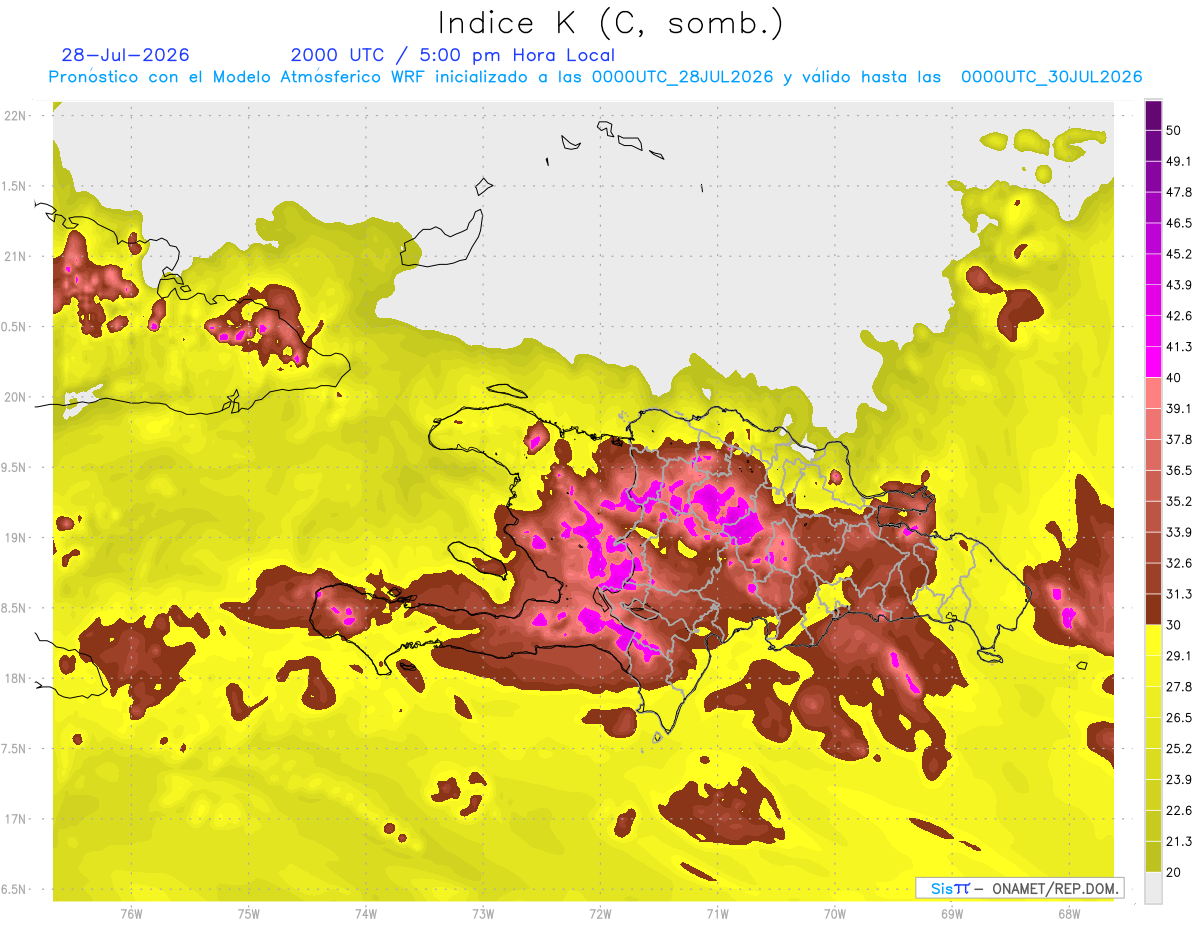
Task: Select the legend value '42.6'
Action: [x=1179, y=317]
